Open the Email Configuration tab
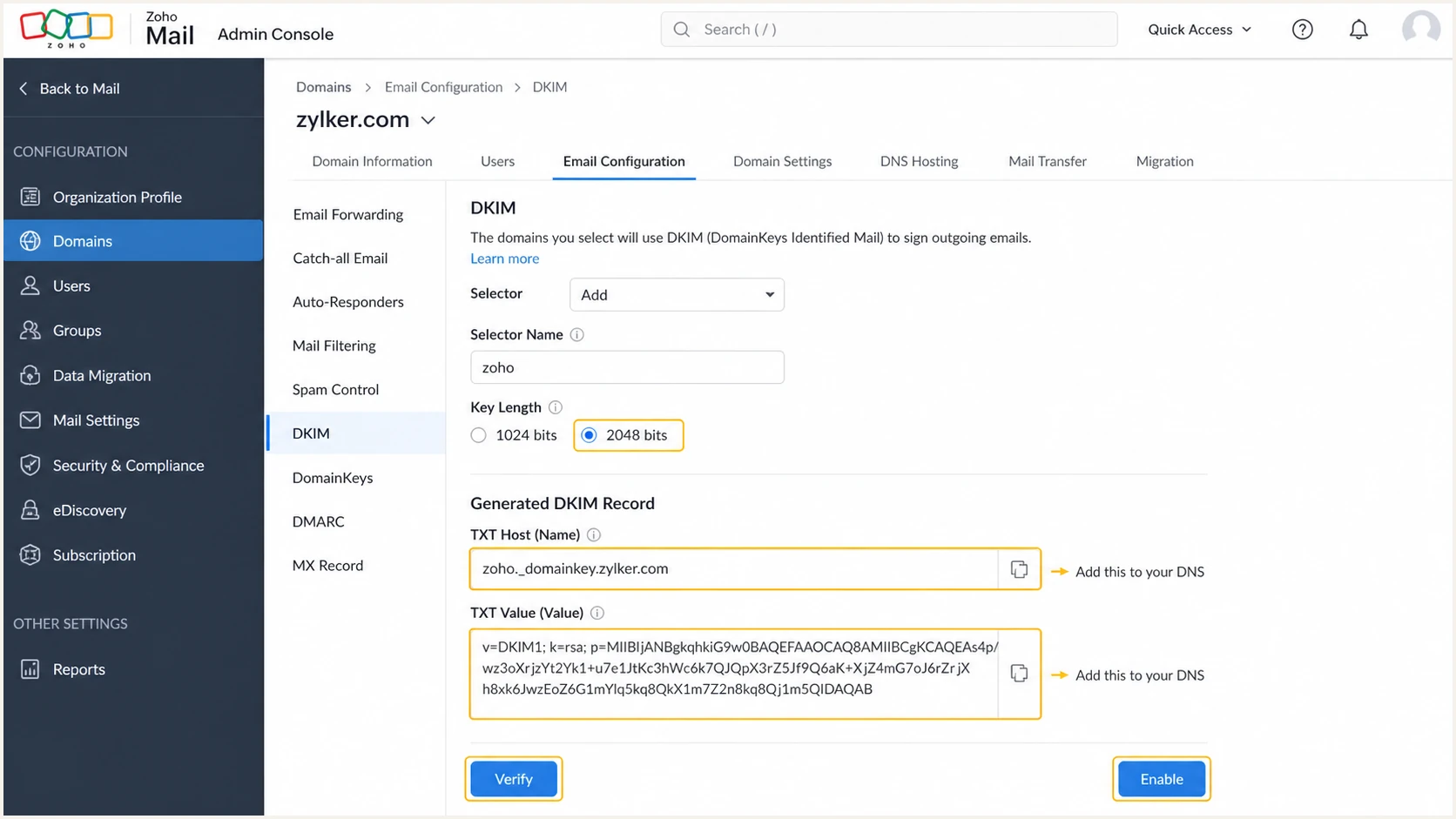 (624, 161)
